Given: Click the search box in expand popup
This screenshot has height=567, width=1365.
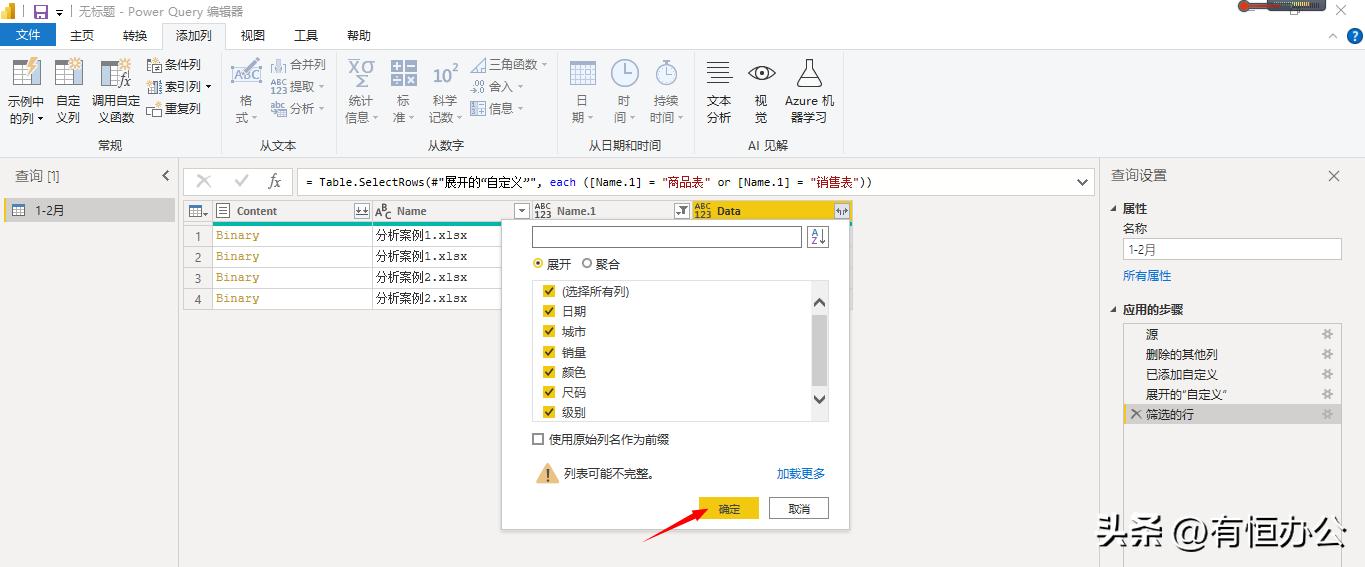Looking at the screenshot, I should click(667, 237).
